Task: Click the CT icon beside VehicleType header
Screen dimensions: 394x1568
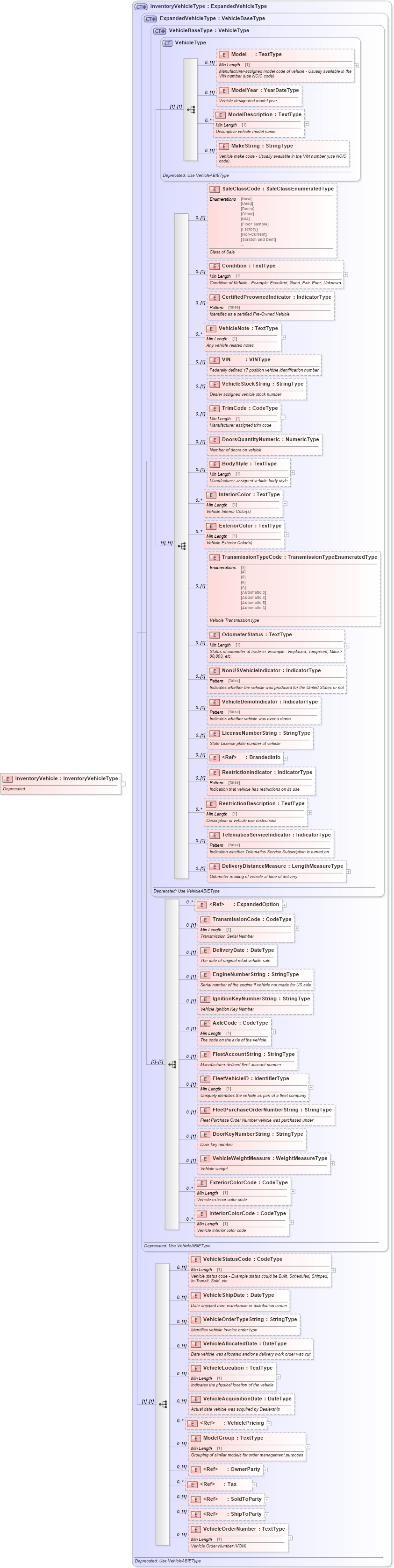Action: click(168, 43)
